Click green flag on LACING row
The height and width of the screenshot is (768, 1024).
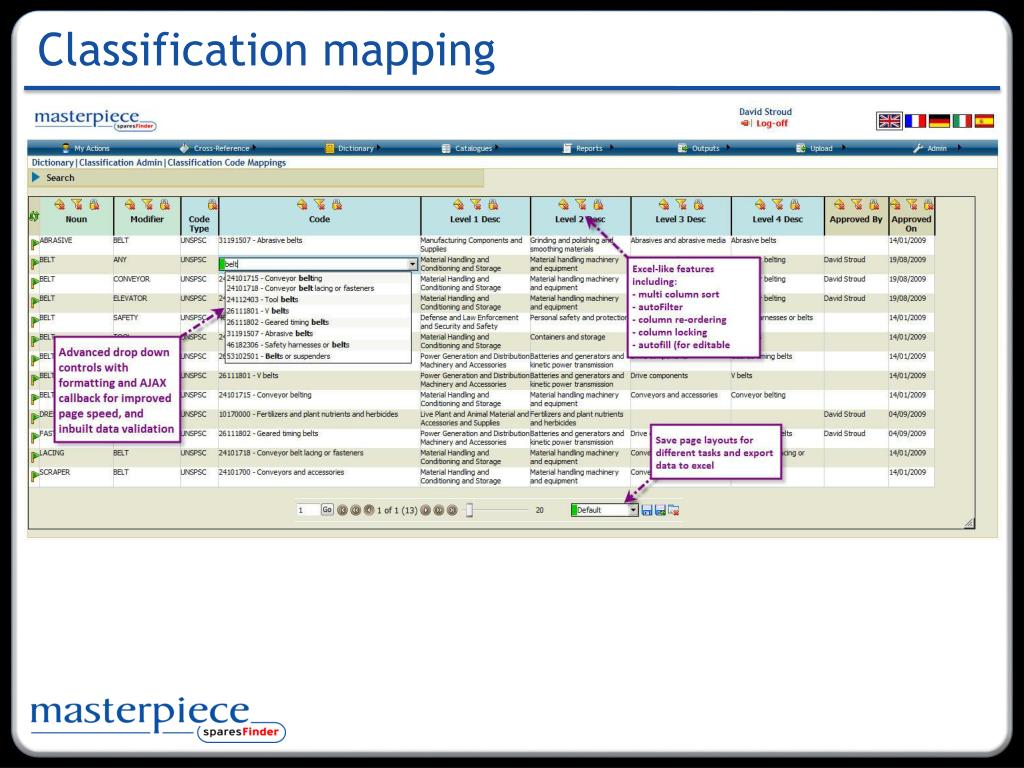34,456
